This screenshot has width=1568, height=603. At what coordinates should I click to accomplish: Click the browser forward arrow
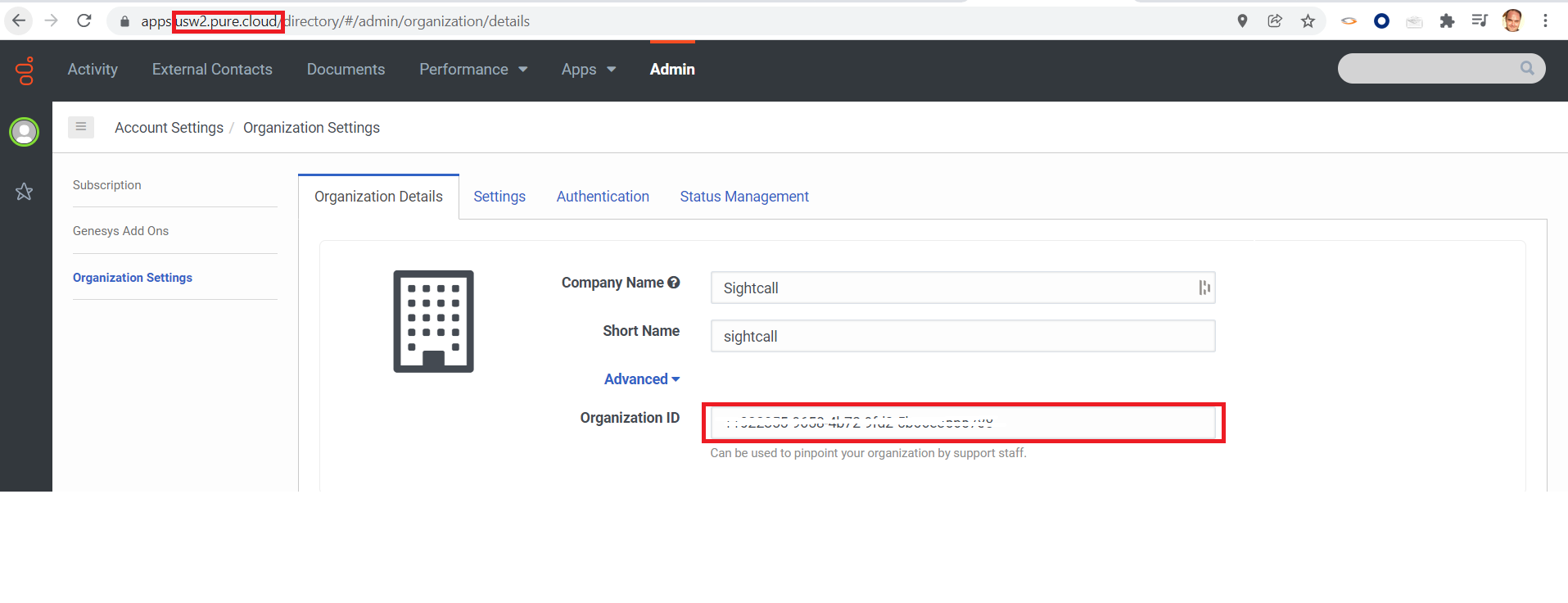point(52,20)
